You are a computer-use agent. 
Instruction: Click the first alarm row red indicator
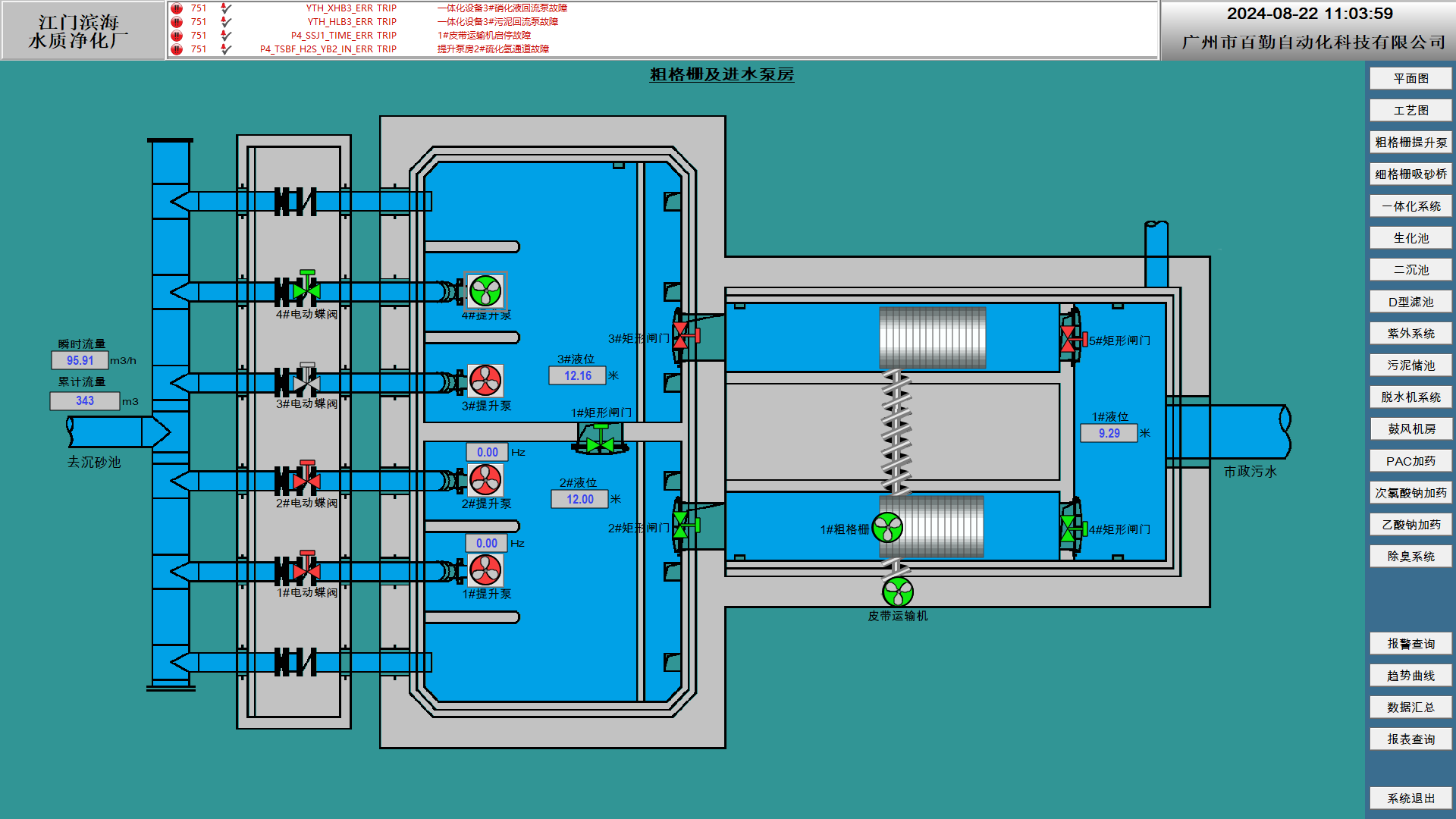(x=177, y=8)
